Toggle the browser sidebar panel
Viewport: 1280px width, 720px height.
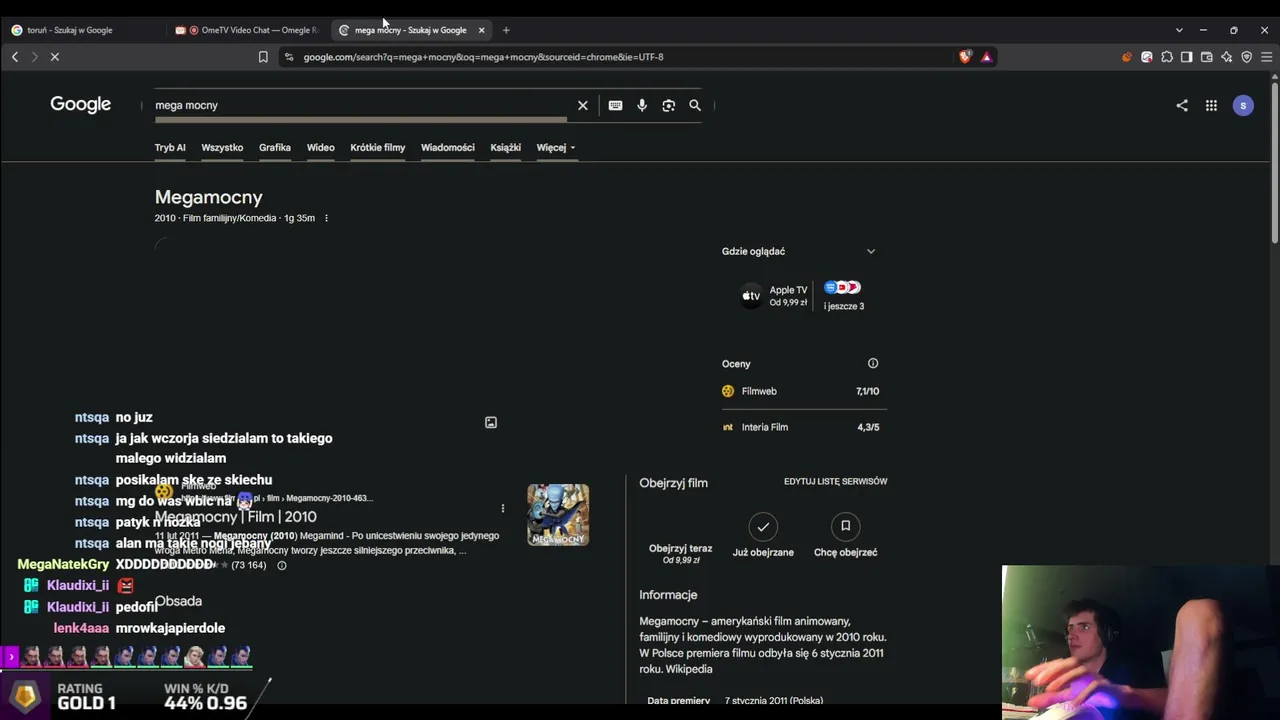tap(1187, 57)
